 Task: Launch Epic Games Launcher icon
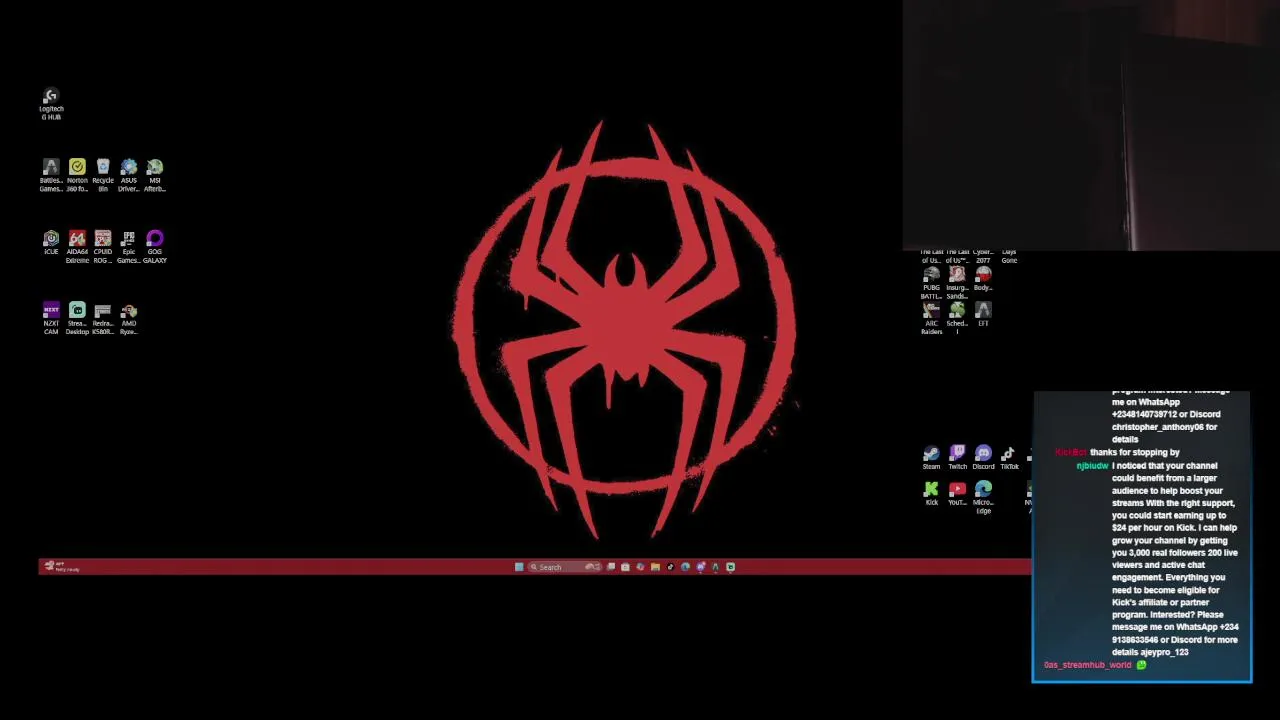[129, 247]
